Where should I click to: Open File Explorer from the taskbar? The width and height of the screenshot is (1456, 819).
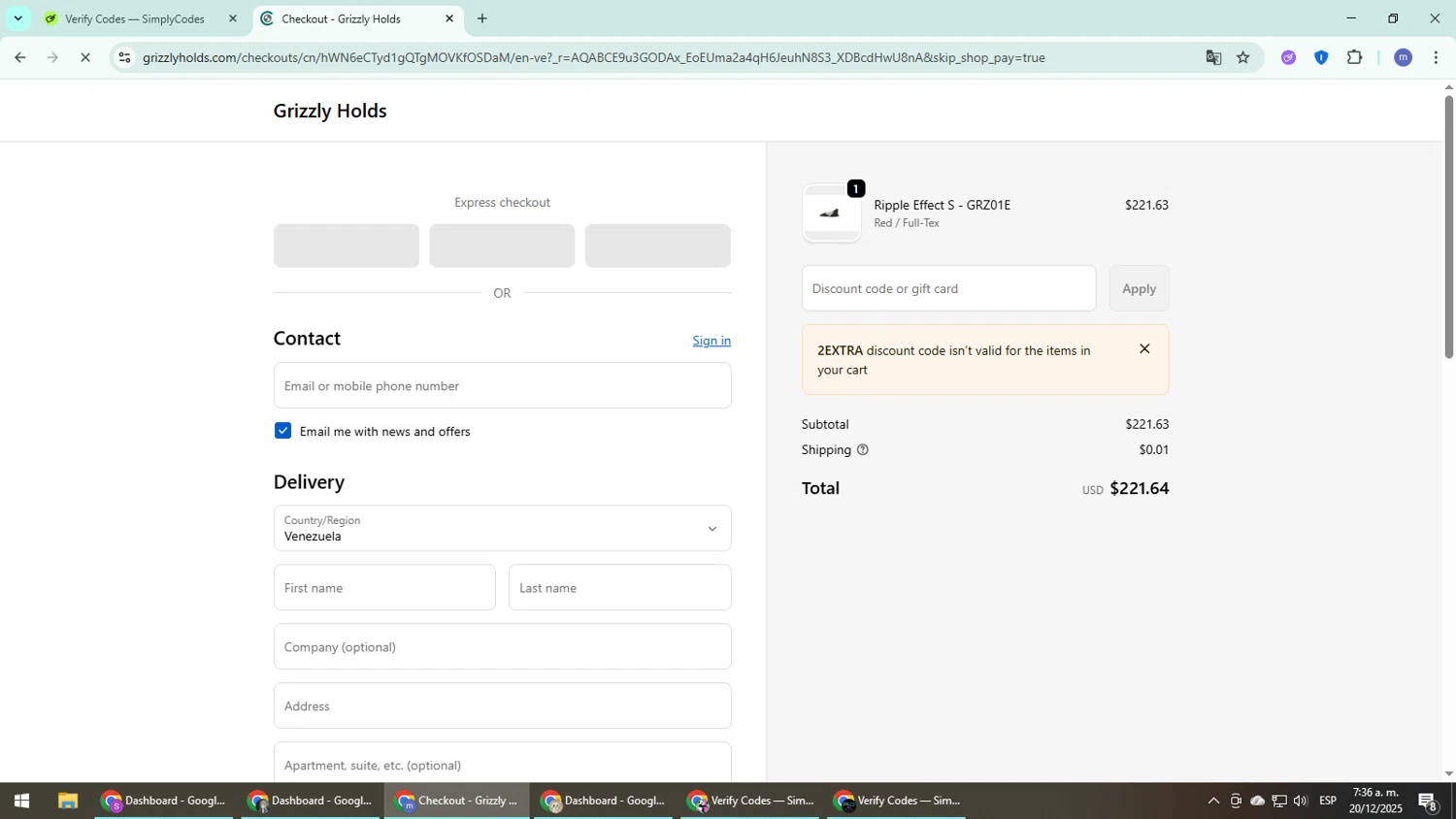[67, 802]
